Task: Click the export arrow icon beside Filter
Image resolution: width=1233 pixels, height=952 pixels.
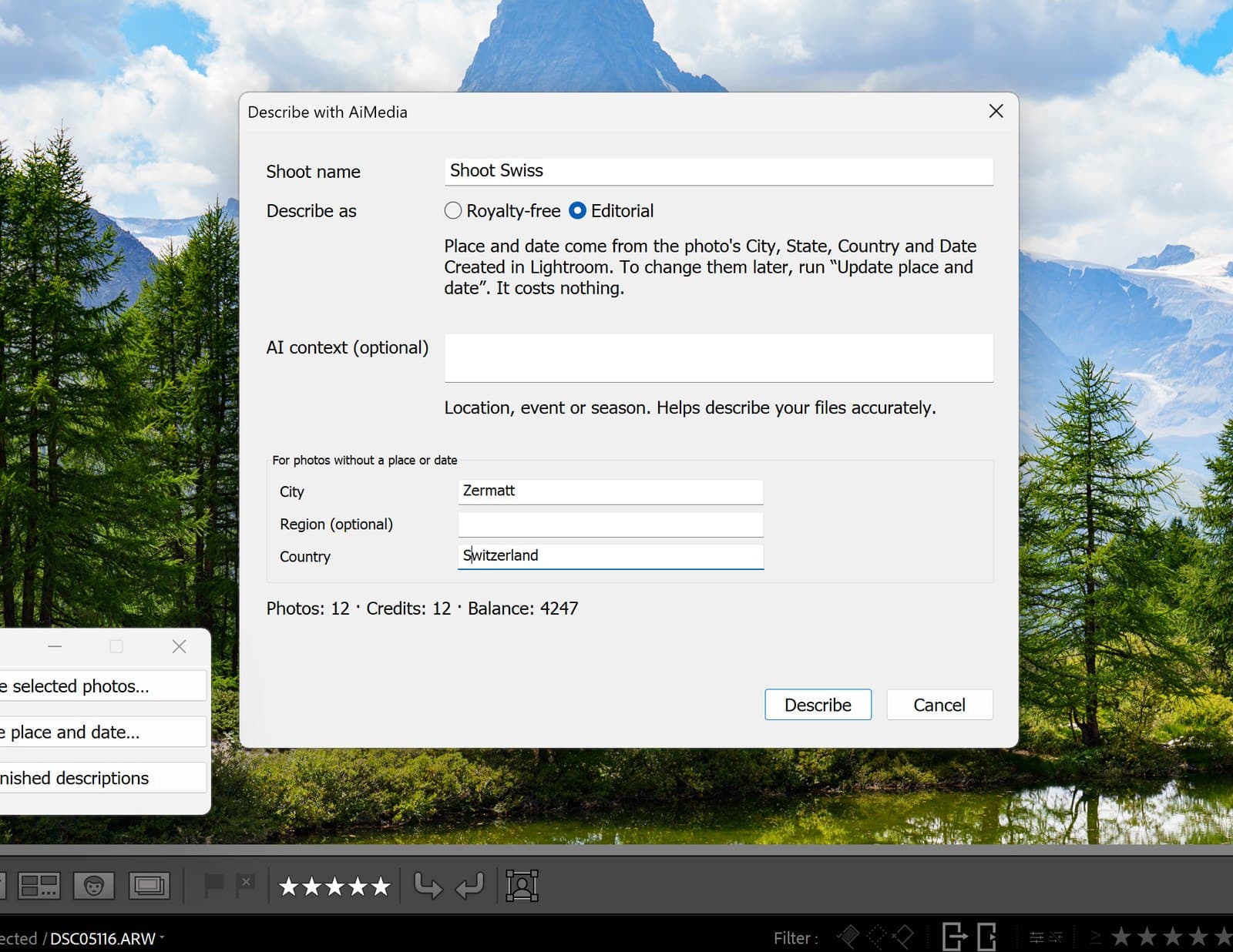Action: point(955,937)
